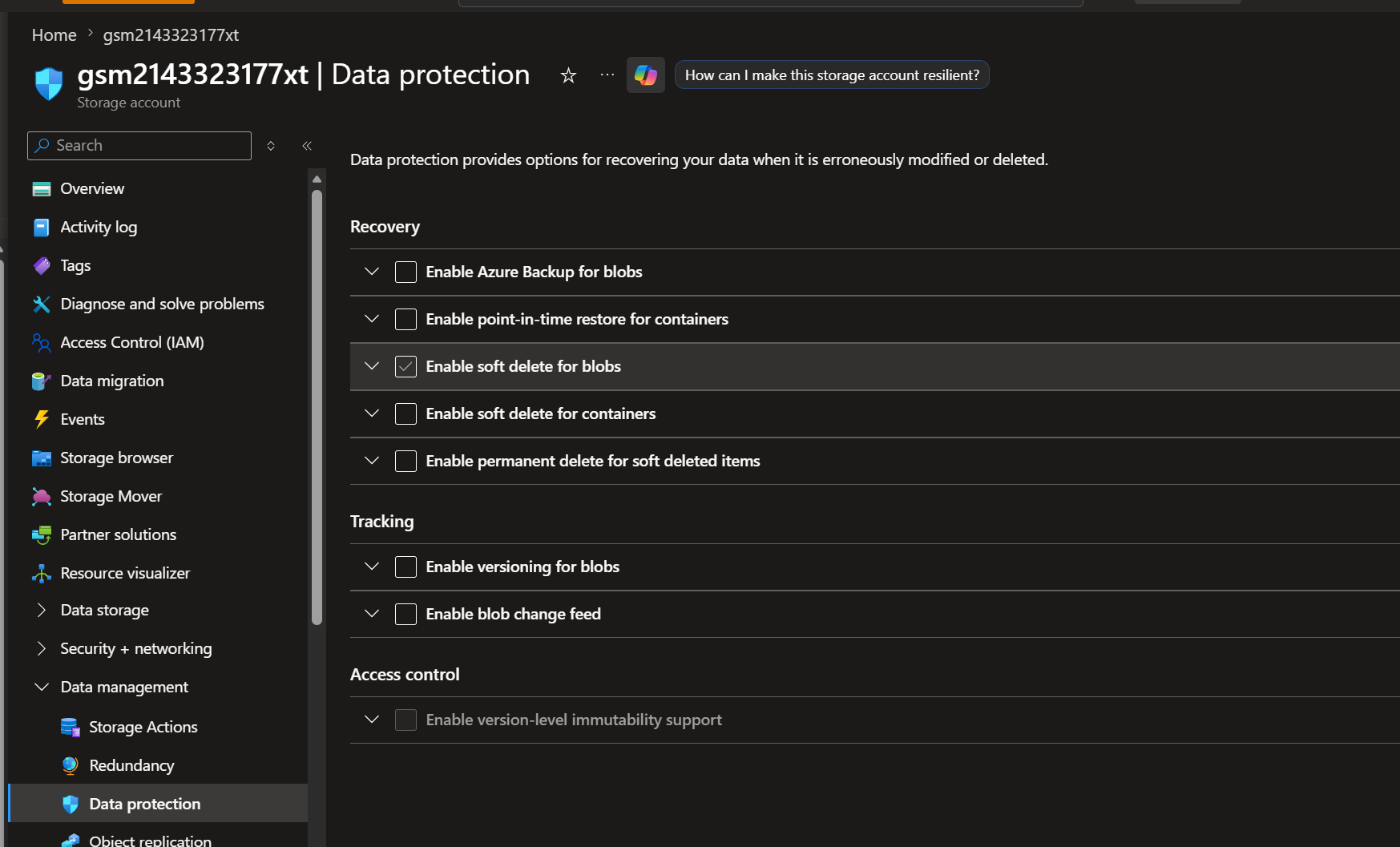Click the gsm2143323177xt breadcrumb link
Screen dimensions: 1400x847
click(171, 35)
